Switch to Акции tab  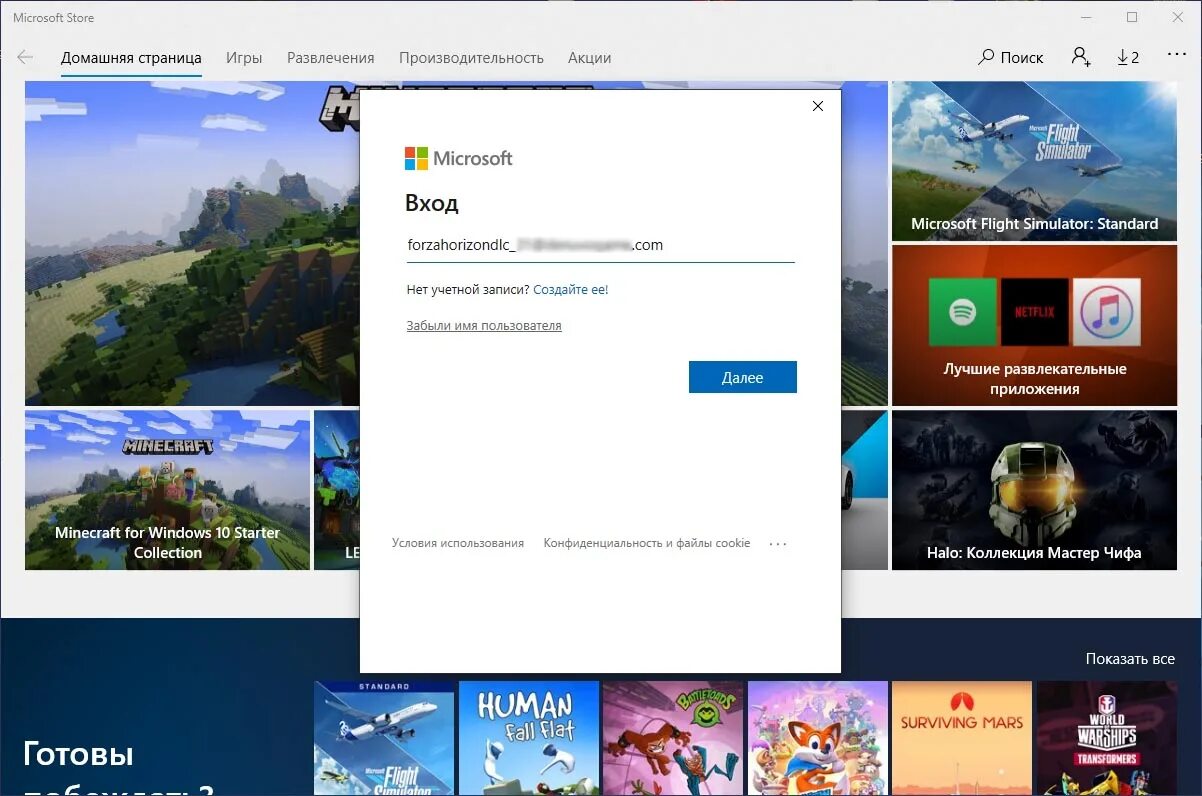click(589, 58)
